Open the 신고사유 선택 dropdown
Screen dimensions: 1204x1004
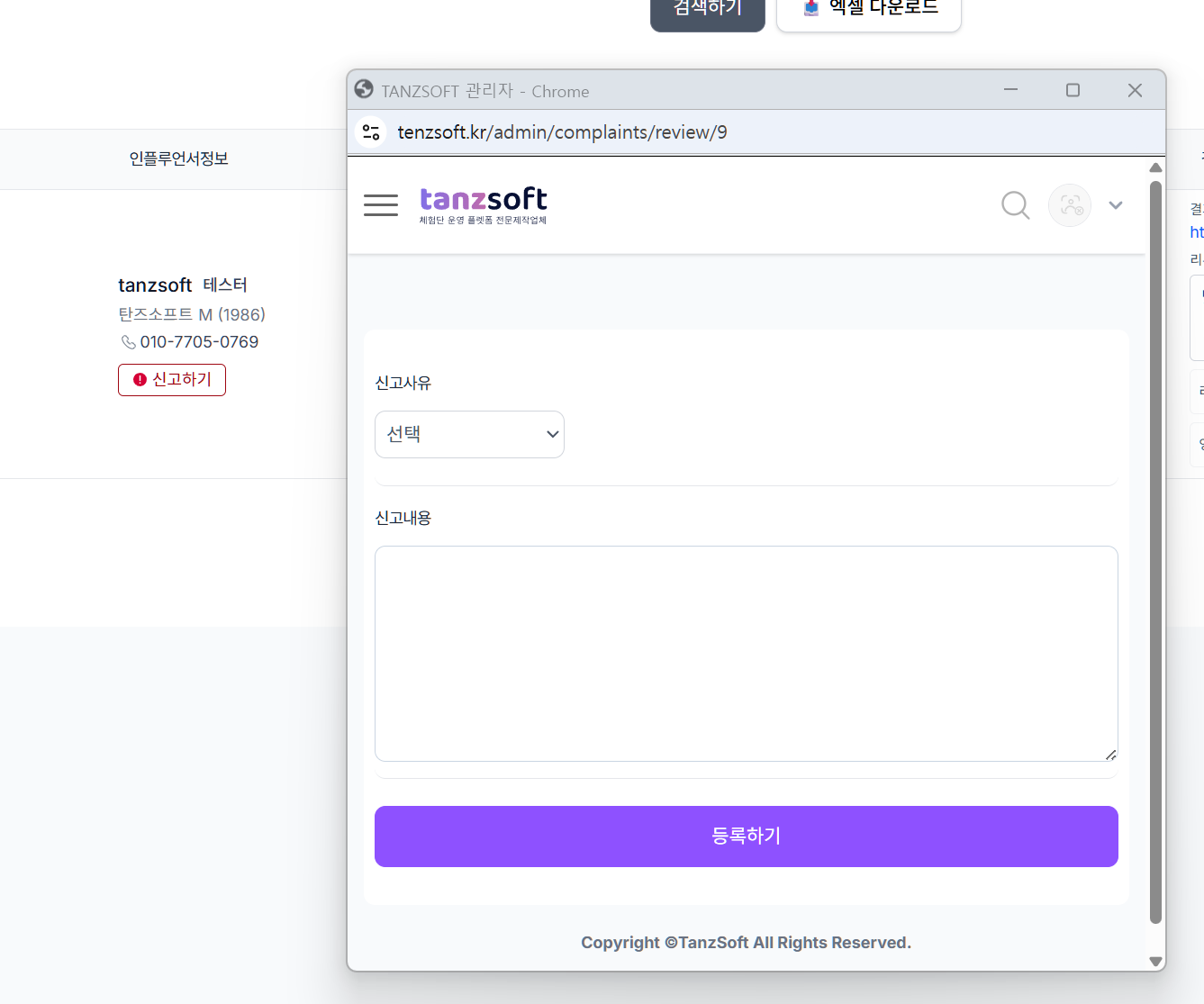469,434
